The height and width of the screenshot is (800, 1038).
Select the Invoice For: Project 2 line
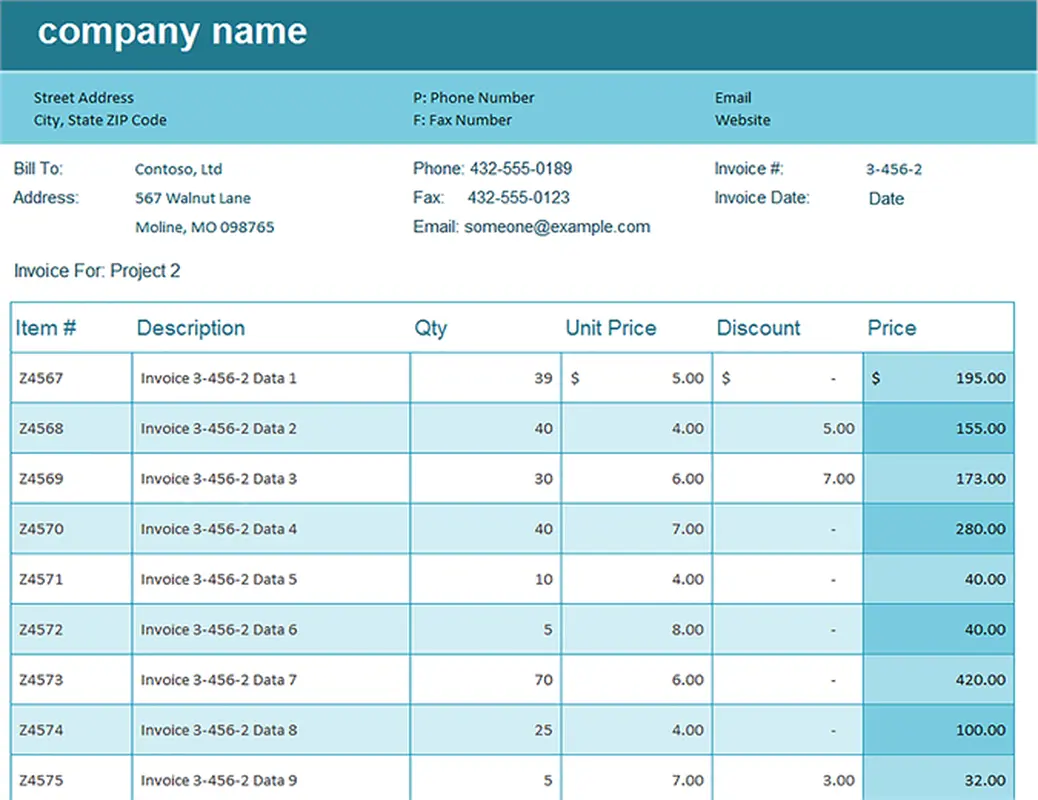click(x=97, y=271)
